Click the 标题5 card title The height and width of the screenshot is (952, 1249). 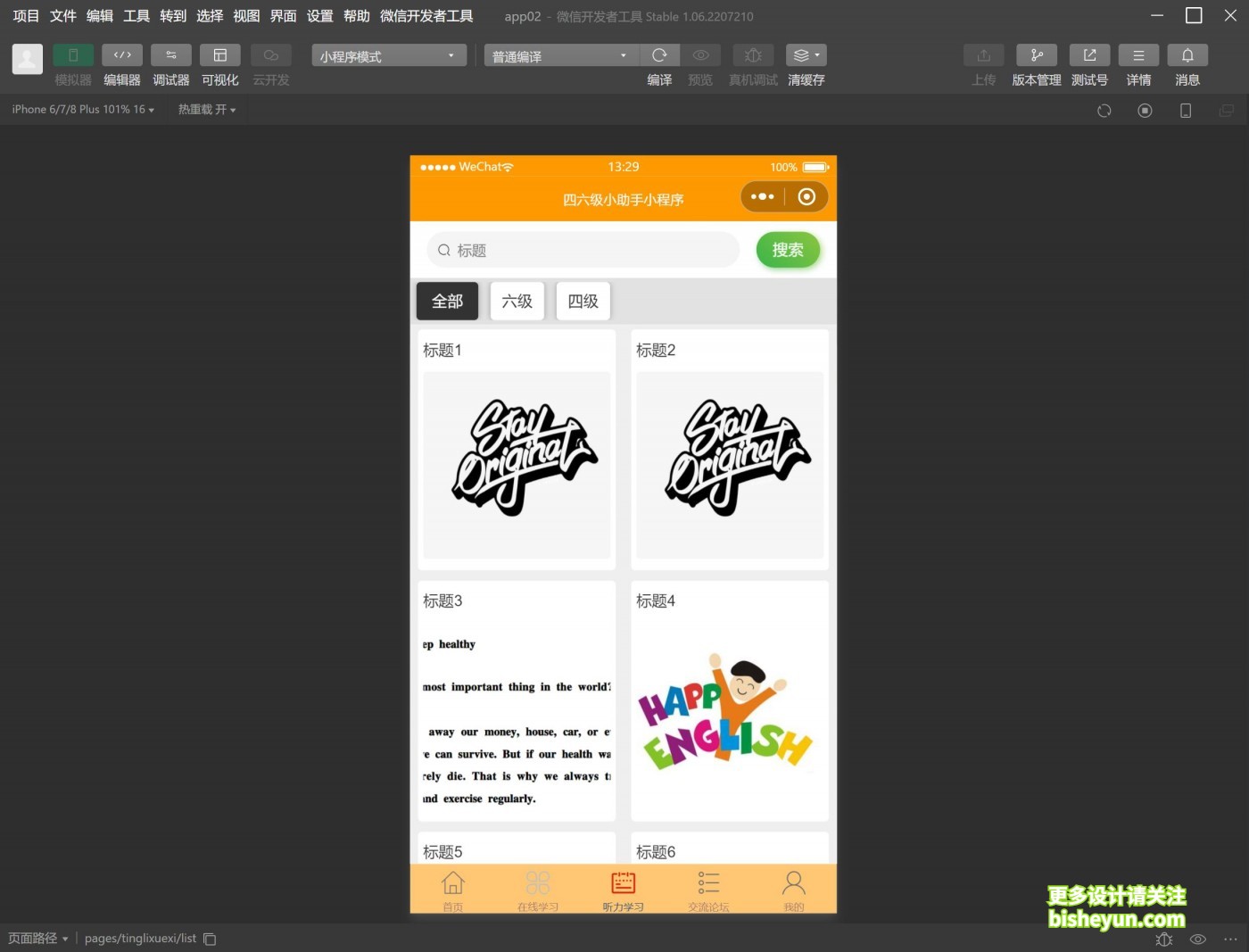(443, 851)
